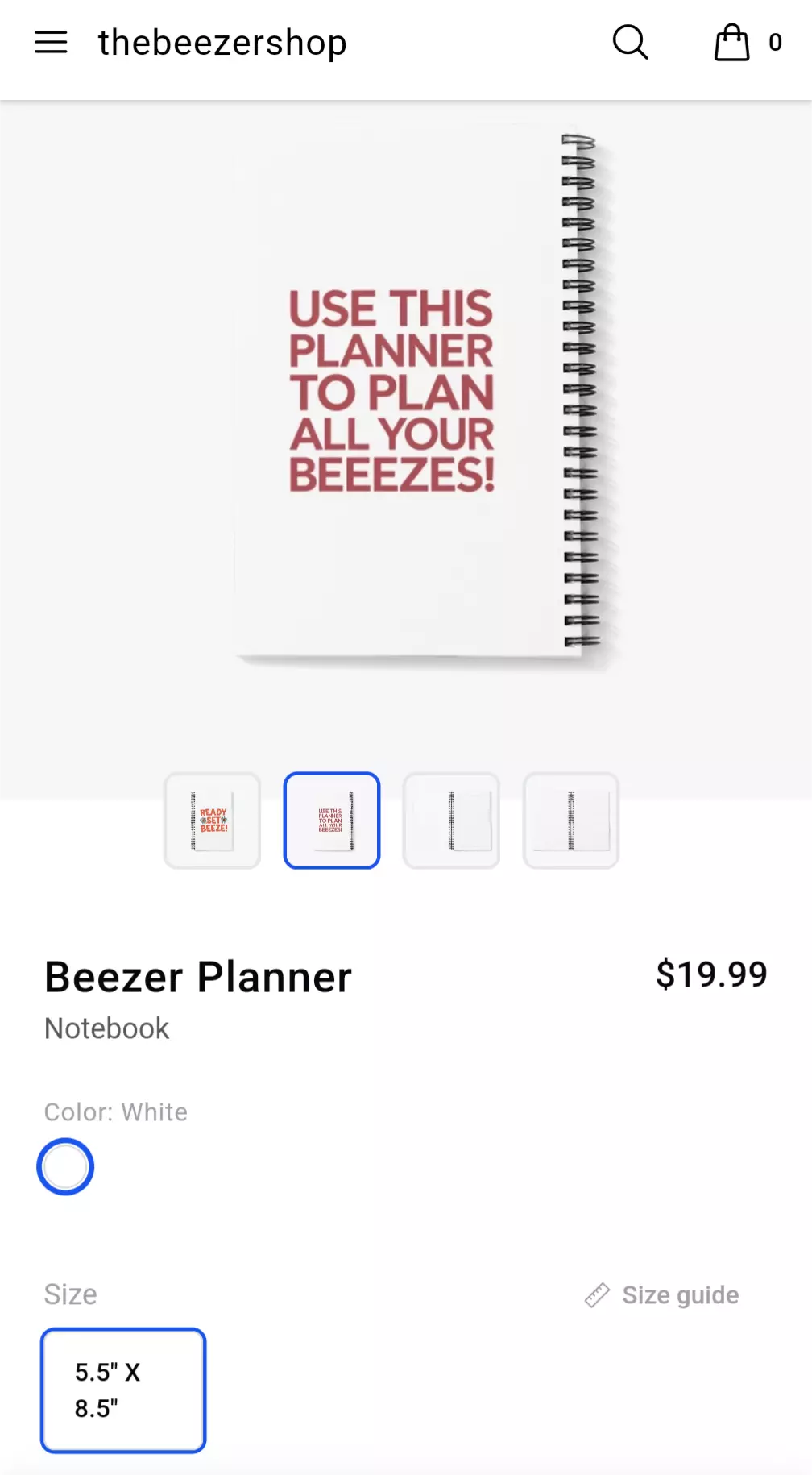Viewport: 812px width, 1475px height.
Task: Click the main planner product image
Action: pyautogui.click(x=406, y=395)
